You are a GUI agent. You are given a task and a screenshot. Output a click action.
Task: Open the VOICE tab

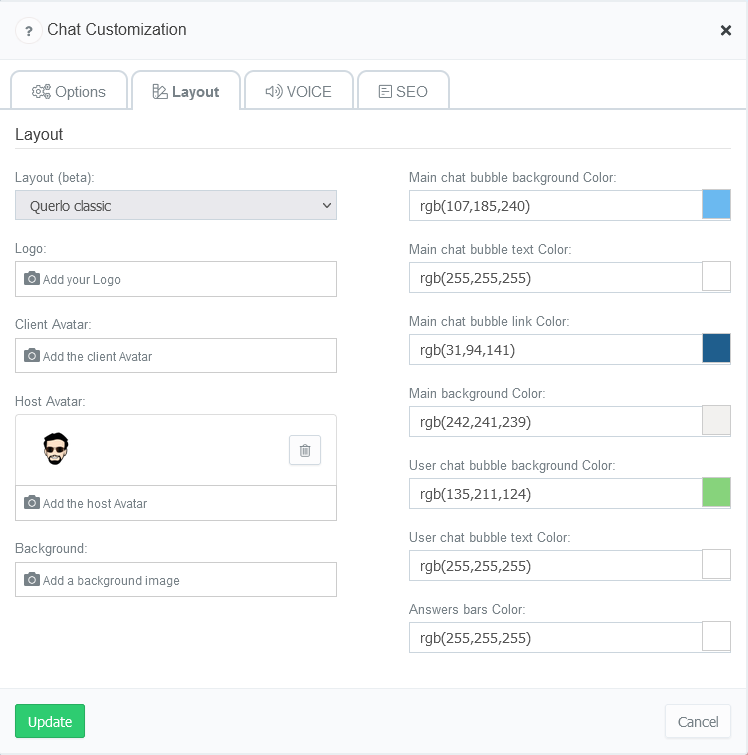pyautogui.click(x=299, y=91)
